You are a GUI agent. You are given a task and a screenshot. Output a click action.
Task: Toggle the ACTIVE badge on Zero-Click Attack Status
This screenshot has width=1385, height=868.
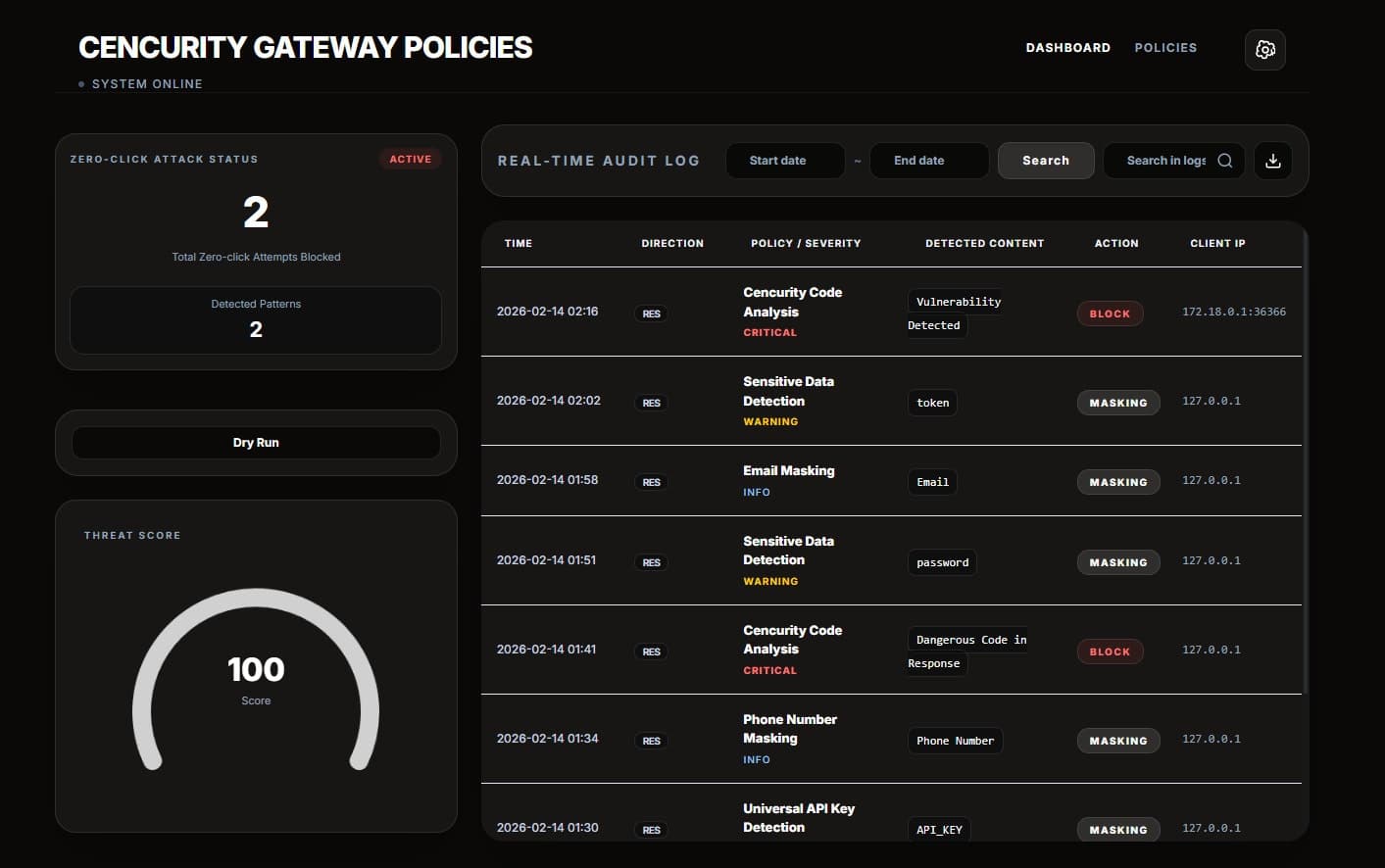[x=411, y=159]
